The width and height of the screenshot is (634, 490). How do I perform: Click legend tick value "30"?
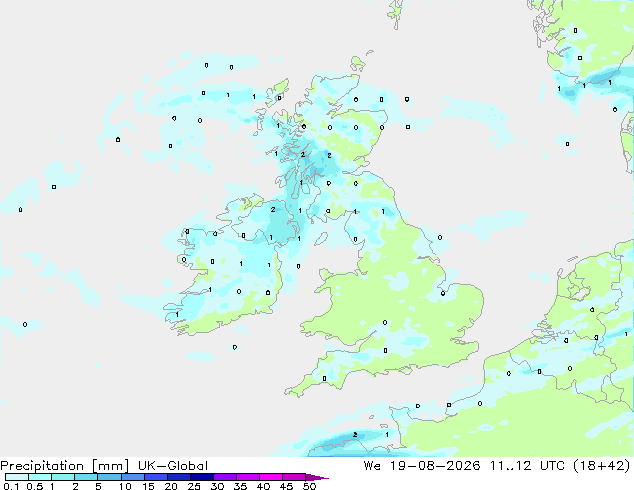217,486
